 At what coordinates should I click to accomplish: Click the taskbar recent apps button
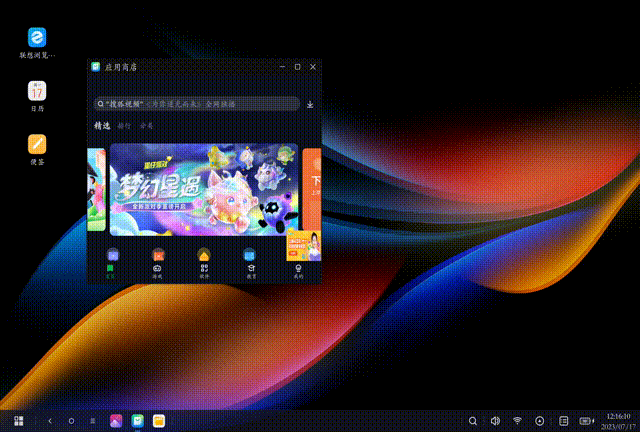93,421
